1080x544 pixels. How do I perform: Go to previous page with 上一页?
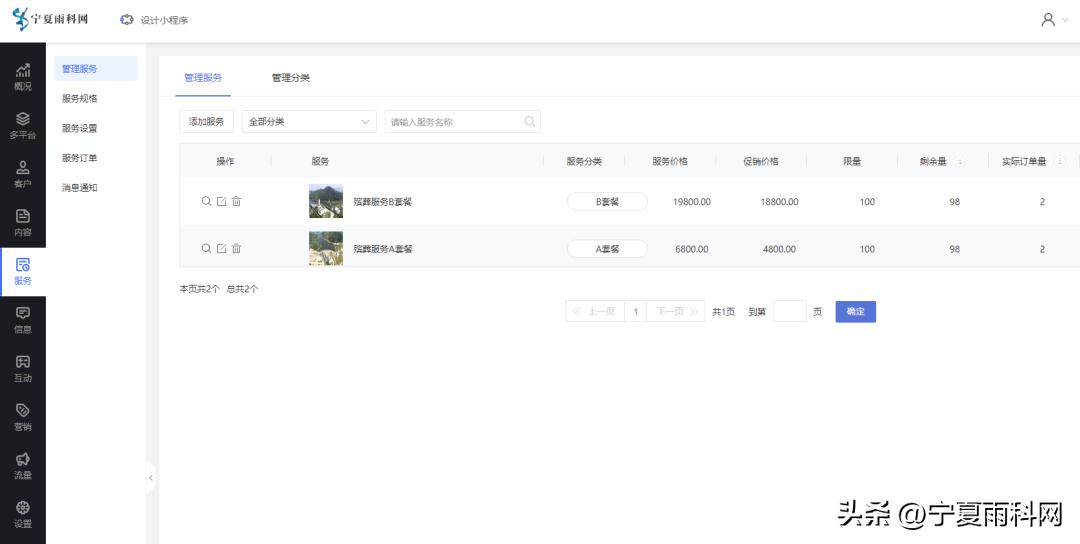(x=595, y=311)
